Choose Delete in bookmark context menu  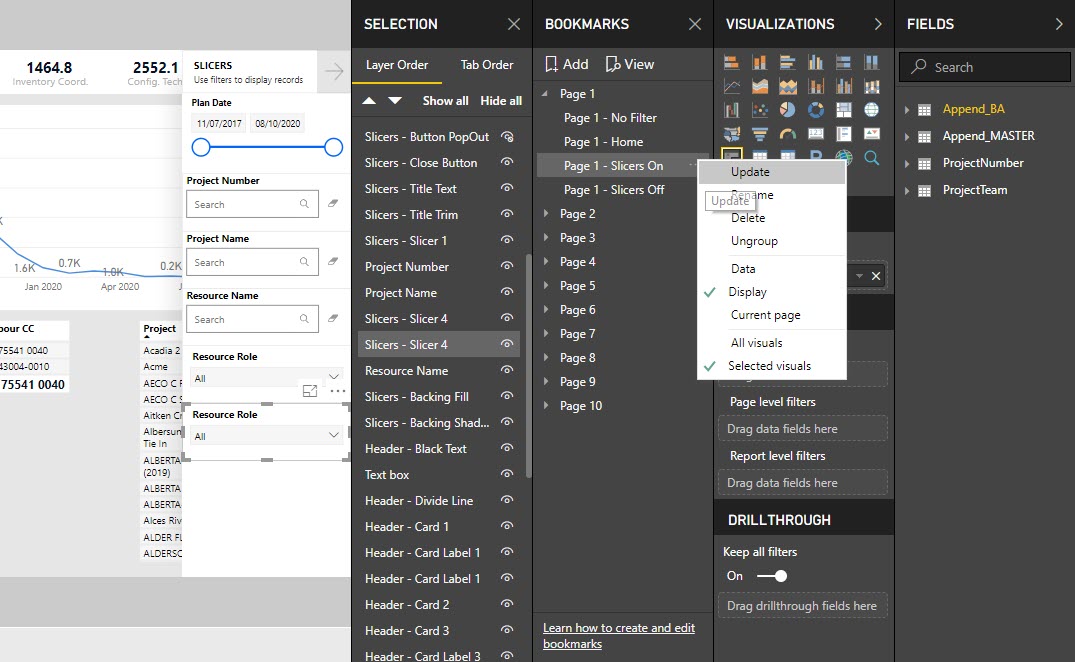[x=747, y=218]
